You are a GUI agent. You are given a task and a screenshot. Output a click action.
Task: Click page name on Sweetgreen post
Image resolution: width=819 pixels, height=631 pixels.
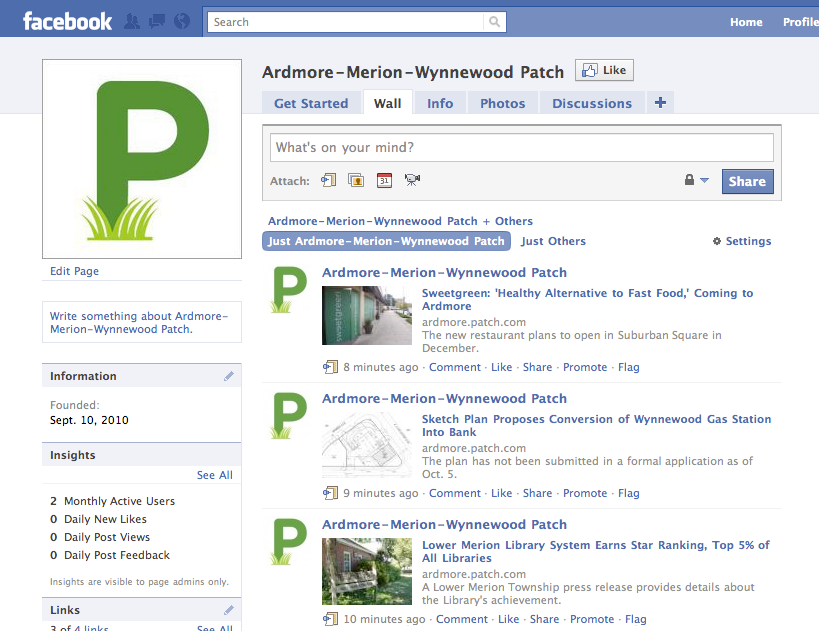click(444, 273)
